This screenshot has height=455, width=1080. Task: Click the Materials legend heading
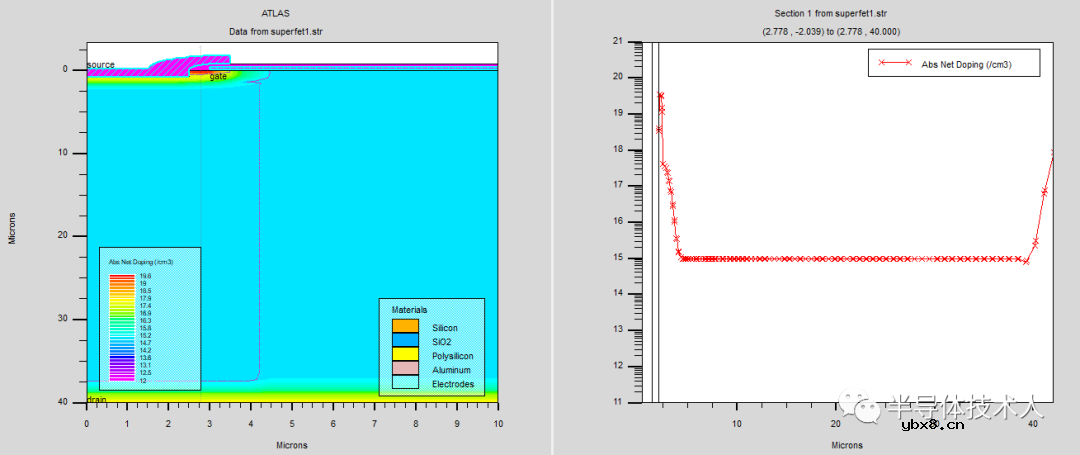click(409, 310)
